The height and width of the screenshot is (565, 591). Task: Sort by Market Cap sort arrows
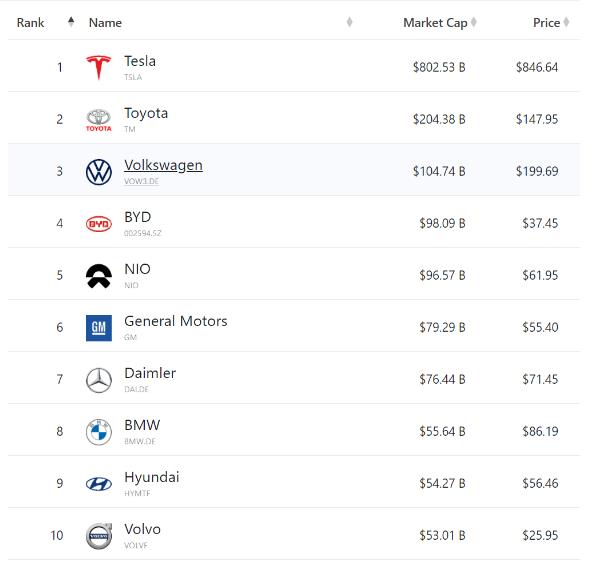click(x=474, y=22)
